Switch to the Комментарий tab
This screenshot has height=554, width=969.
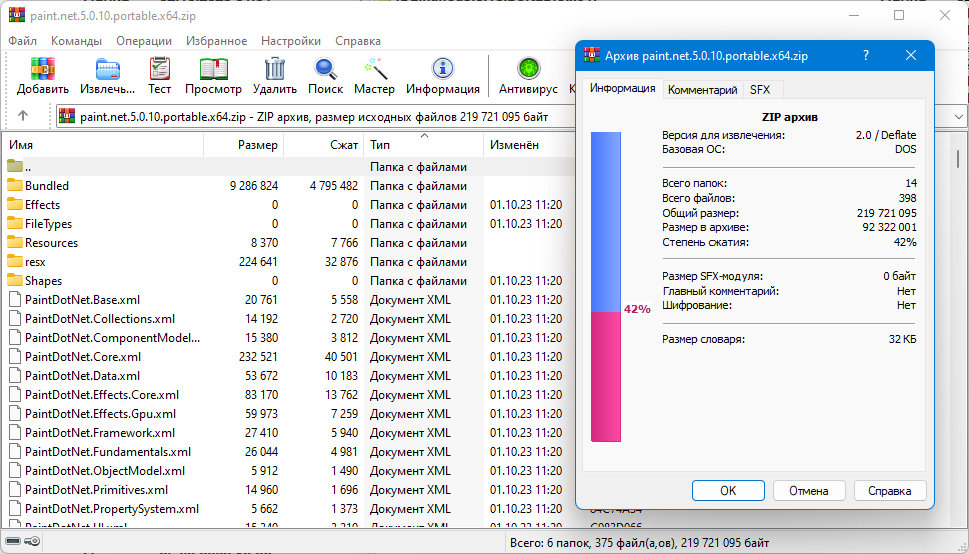(x=703, y=90)
